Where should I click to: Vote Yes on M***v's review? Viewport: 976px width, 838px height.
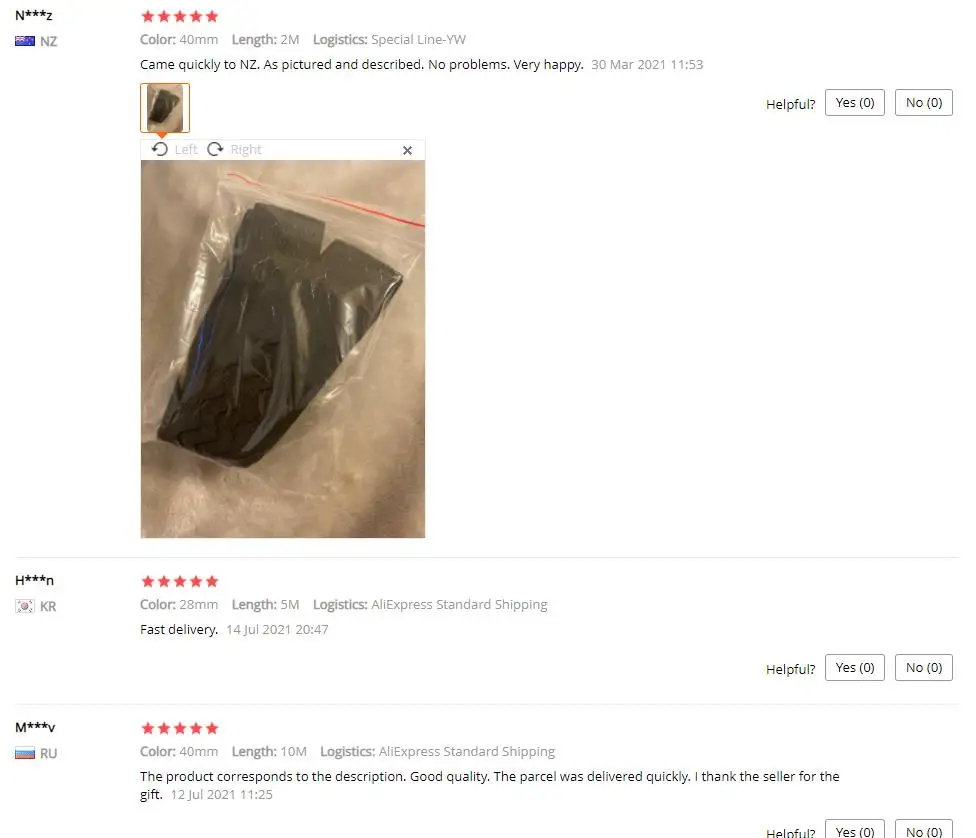click(x=855, y=829)
